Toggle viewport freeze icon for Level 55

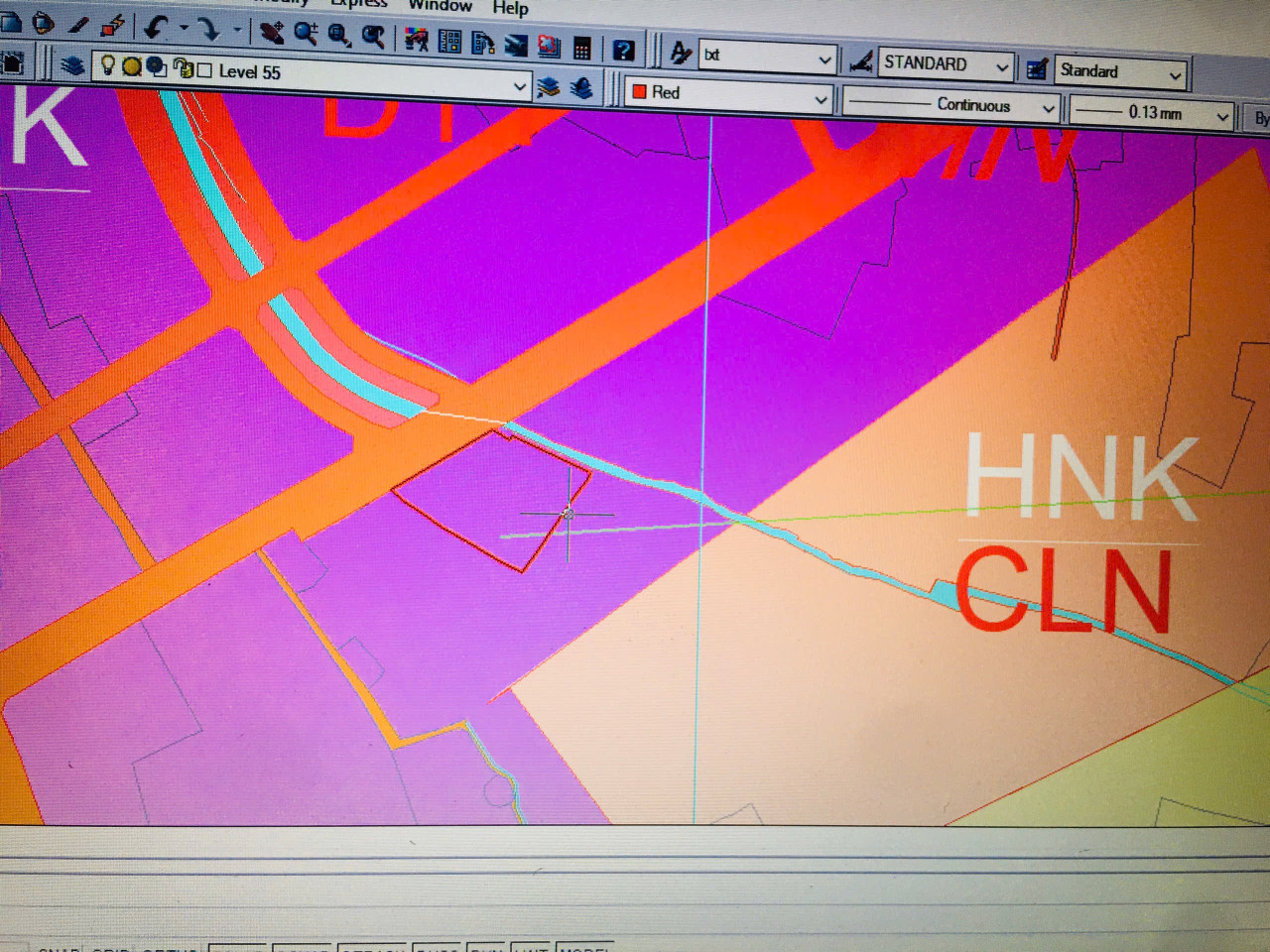pyautogui.click(x=157, y=67)
